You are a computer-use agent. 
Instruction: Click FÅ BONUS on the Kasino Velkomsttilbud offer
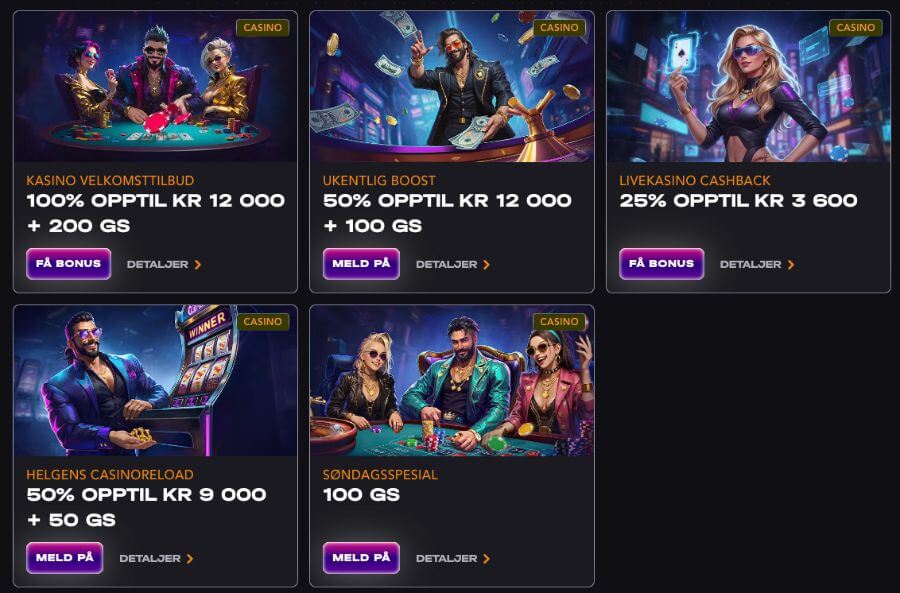click(x=68, y=264)
